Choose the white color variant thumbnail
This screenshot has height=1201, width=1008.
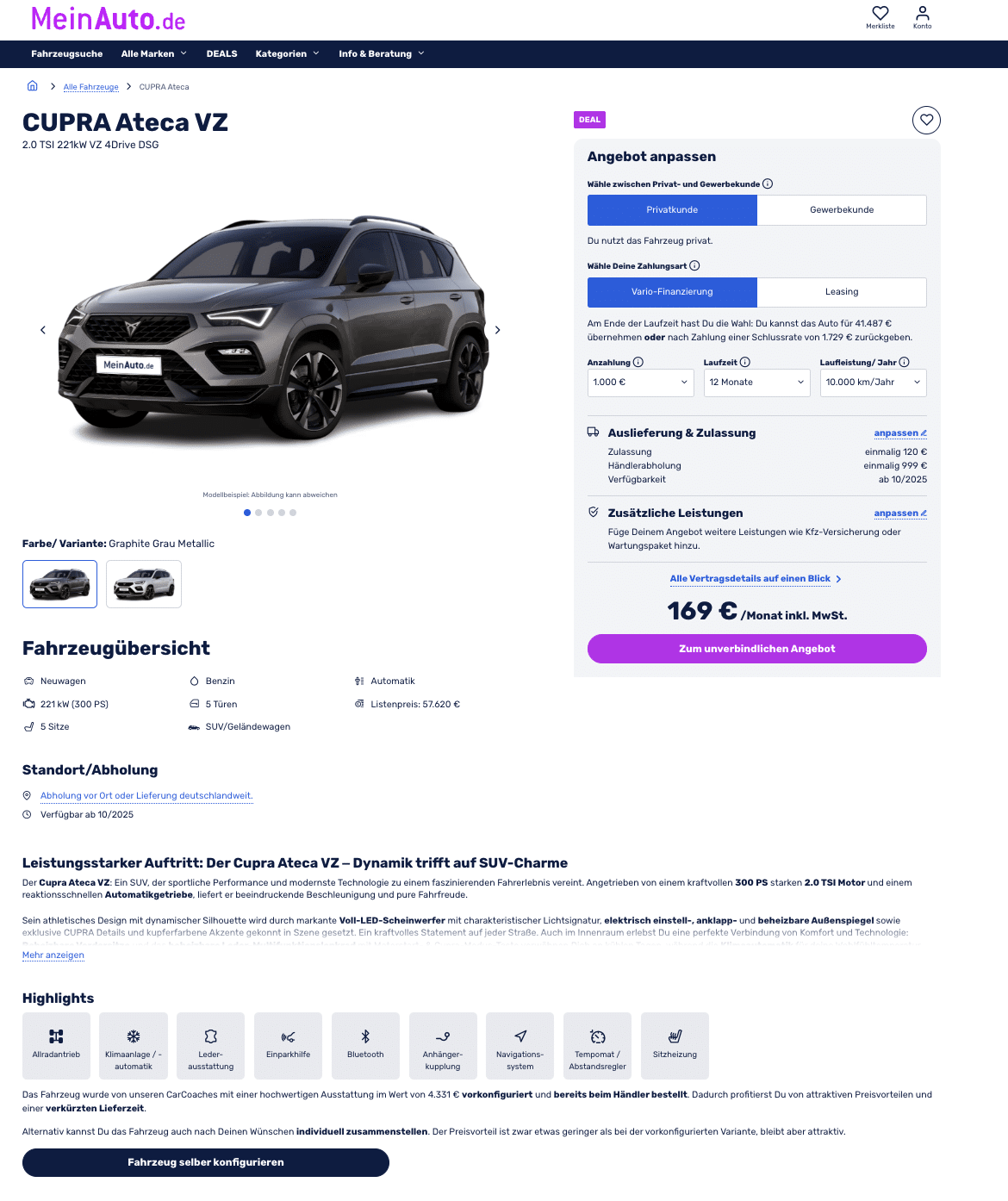coord(144,584)
